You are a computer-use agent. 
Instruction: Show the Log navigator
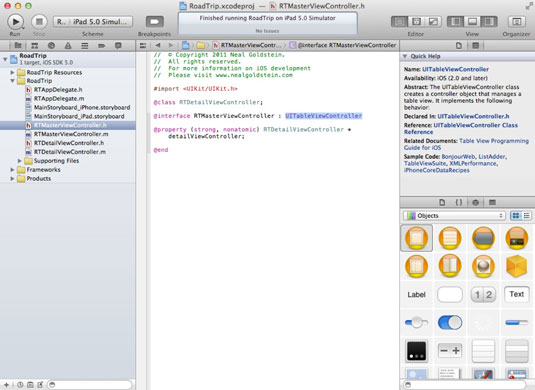(118, 45)
